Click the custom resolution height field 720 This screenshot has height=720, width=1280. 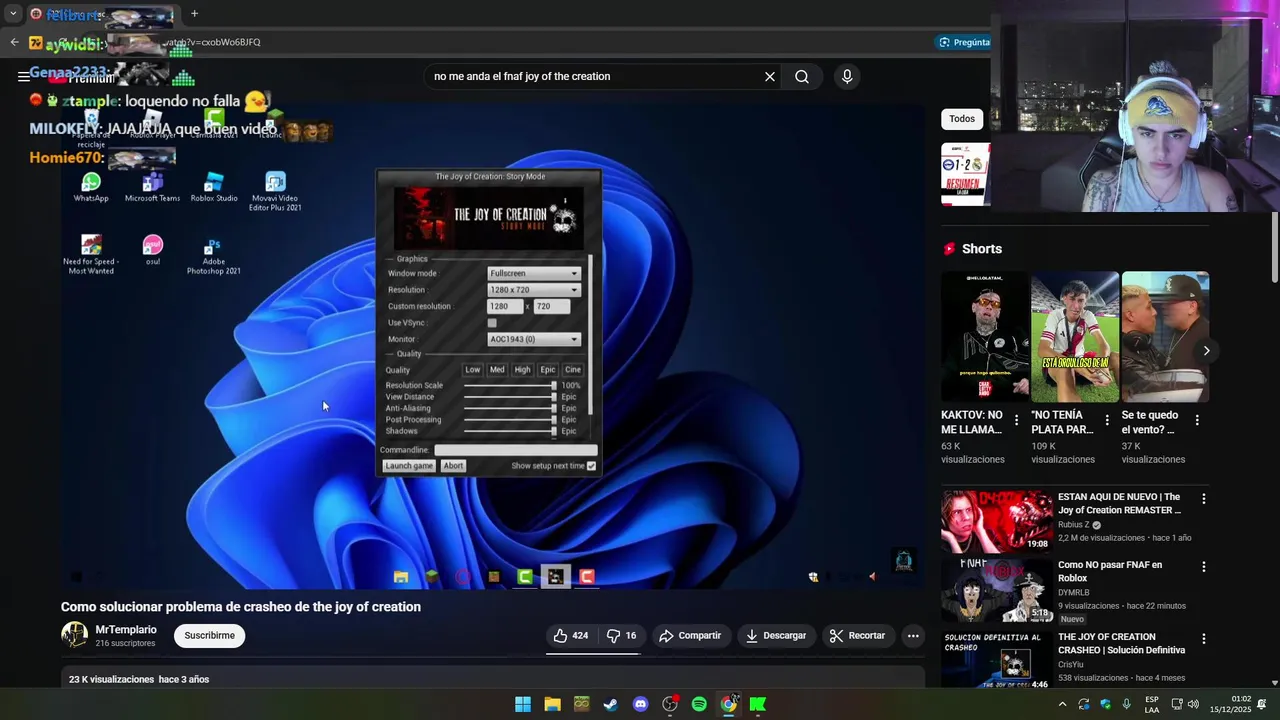[552, 306]
